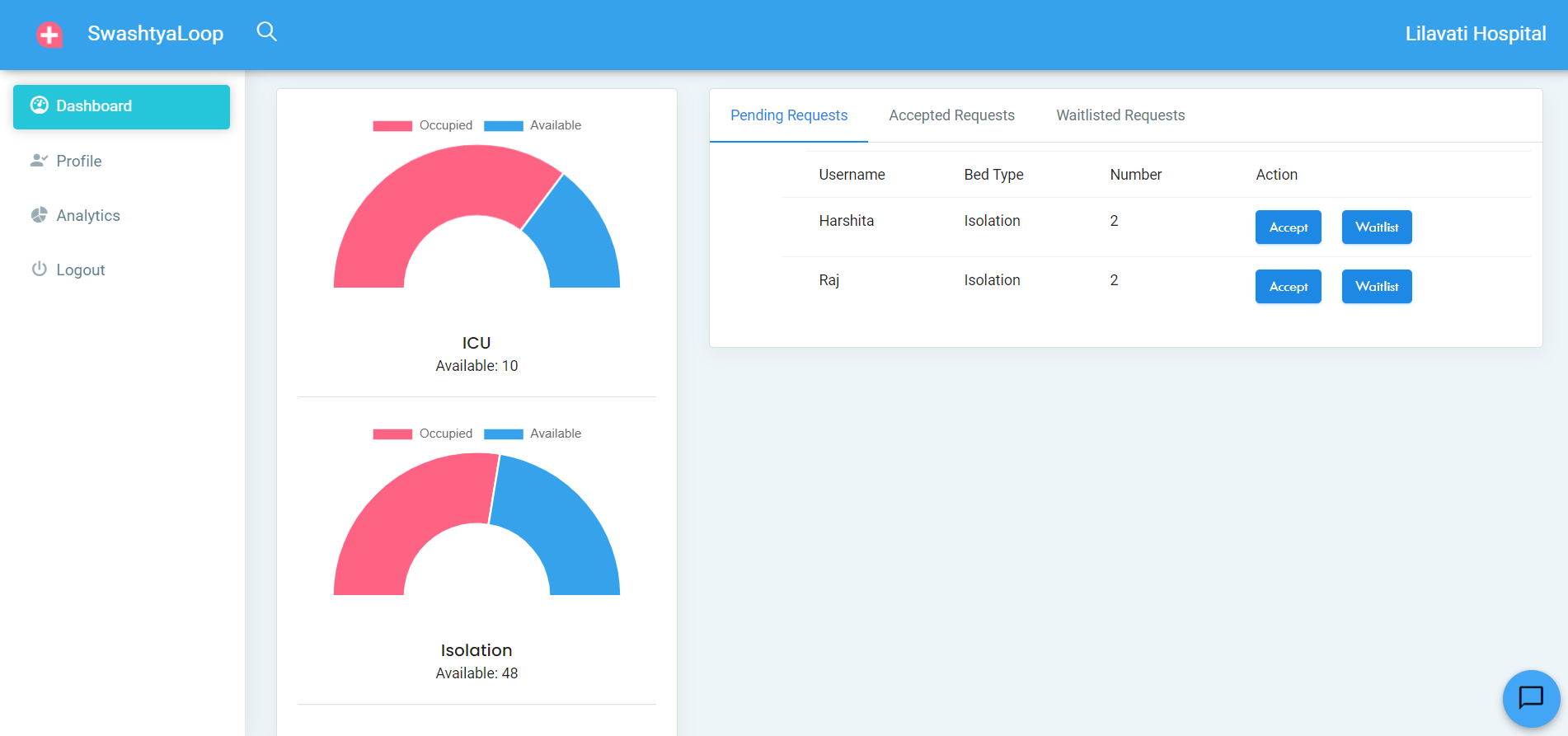Accept Harshita's bed request
Image resolution: width=1568 pixels, height=736 pixels.
coord(1288,227)
